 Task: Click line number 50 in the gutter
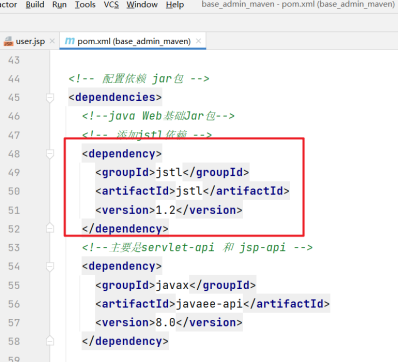tap(14, 191)
